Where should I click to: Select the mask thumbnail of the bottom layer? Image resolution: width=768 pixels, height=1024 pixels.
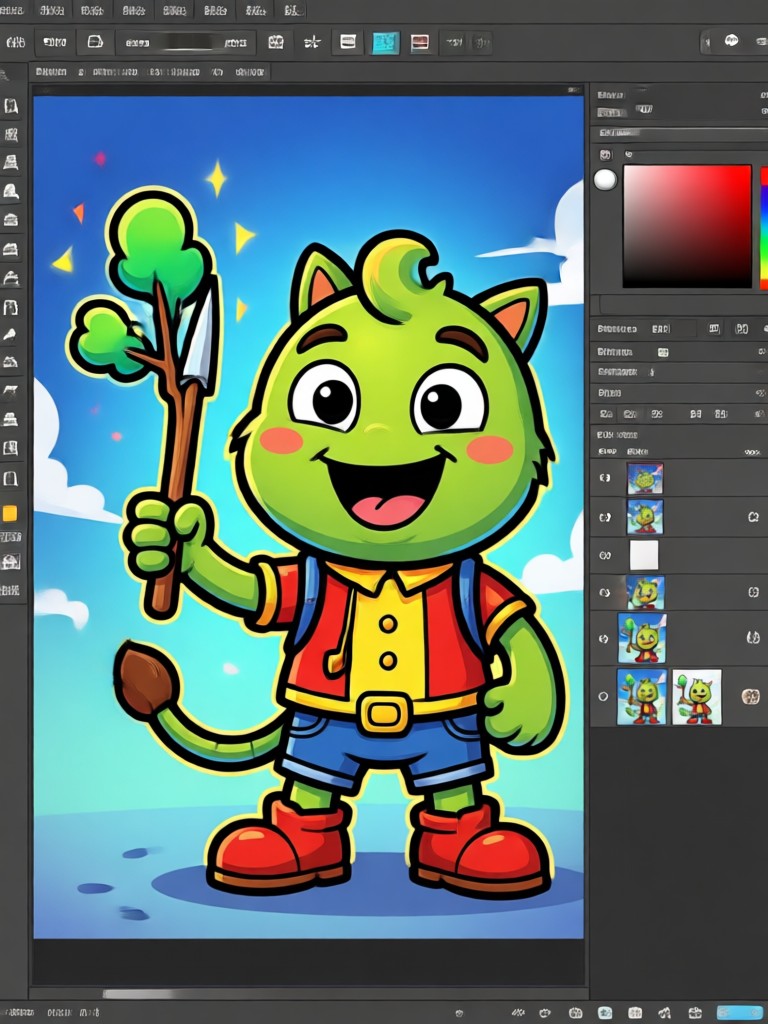pos(697,696)
